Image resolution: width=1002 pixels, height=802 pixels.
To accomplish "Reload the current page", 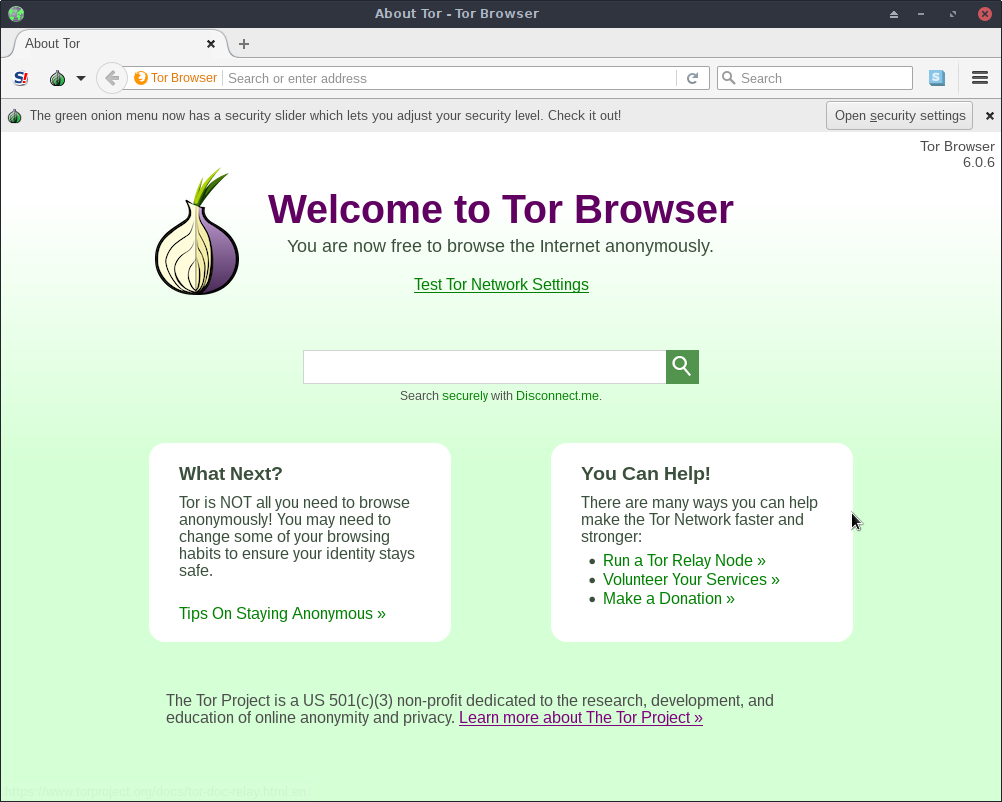I will [692, 78].
